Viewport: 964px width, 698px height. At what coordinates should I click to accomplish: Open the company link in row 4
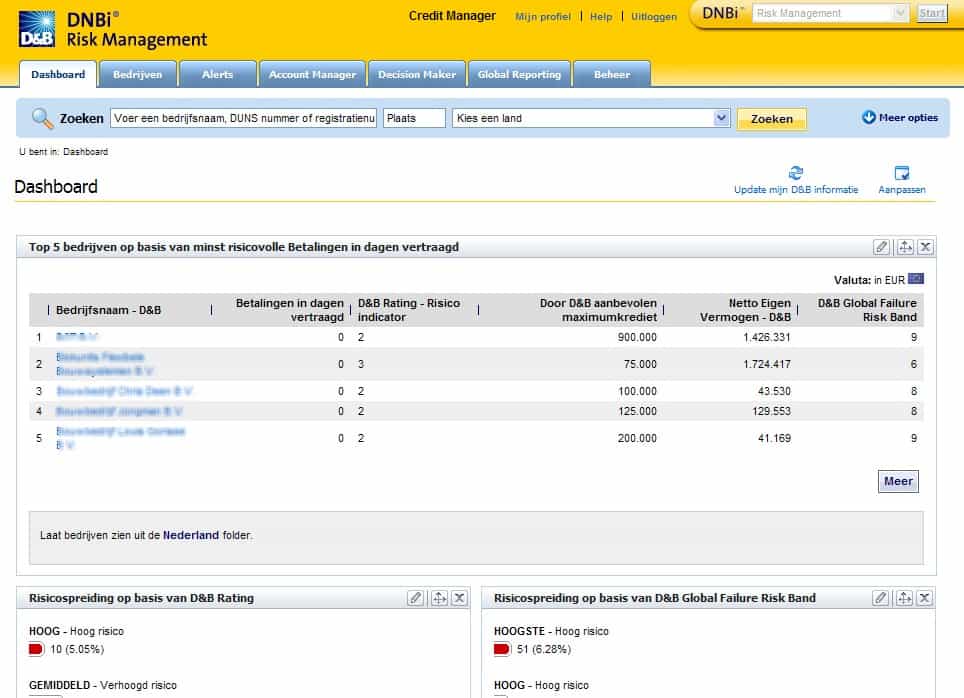click(119, 411)
